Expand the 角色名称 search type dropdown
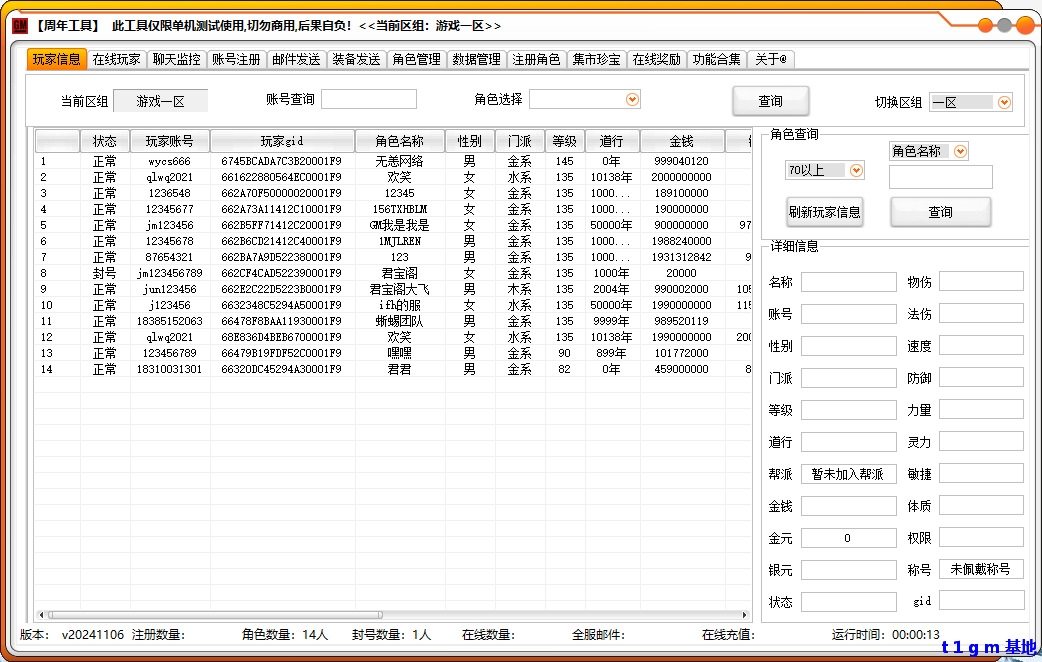 click(960, 151)
